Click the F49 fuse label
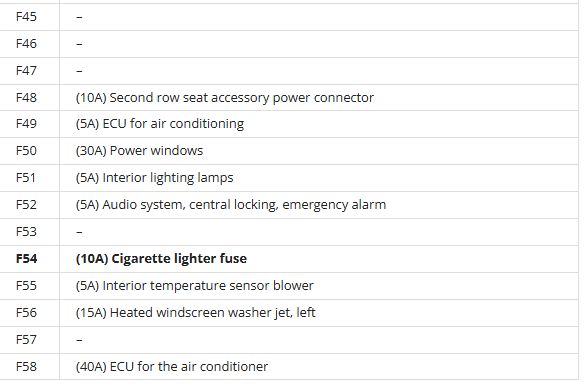The image size is (584, 387). [26, 124]
